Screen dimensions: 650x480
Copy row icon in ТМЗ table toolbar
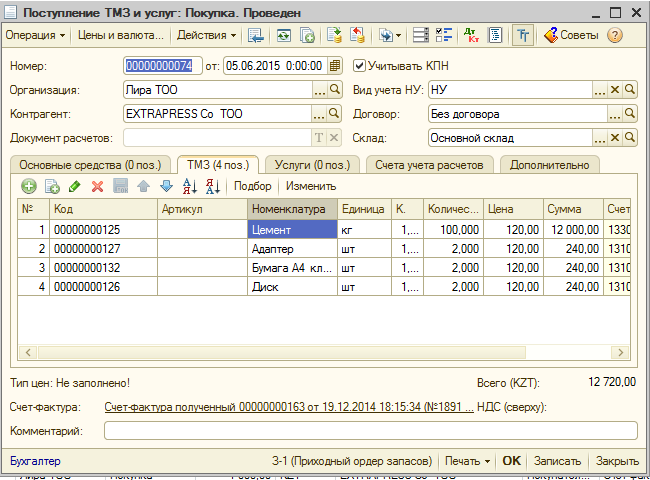pos(52,186)
